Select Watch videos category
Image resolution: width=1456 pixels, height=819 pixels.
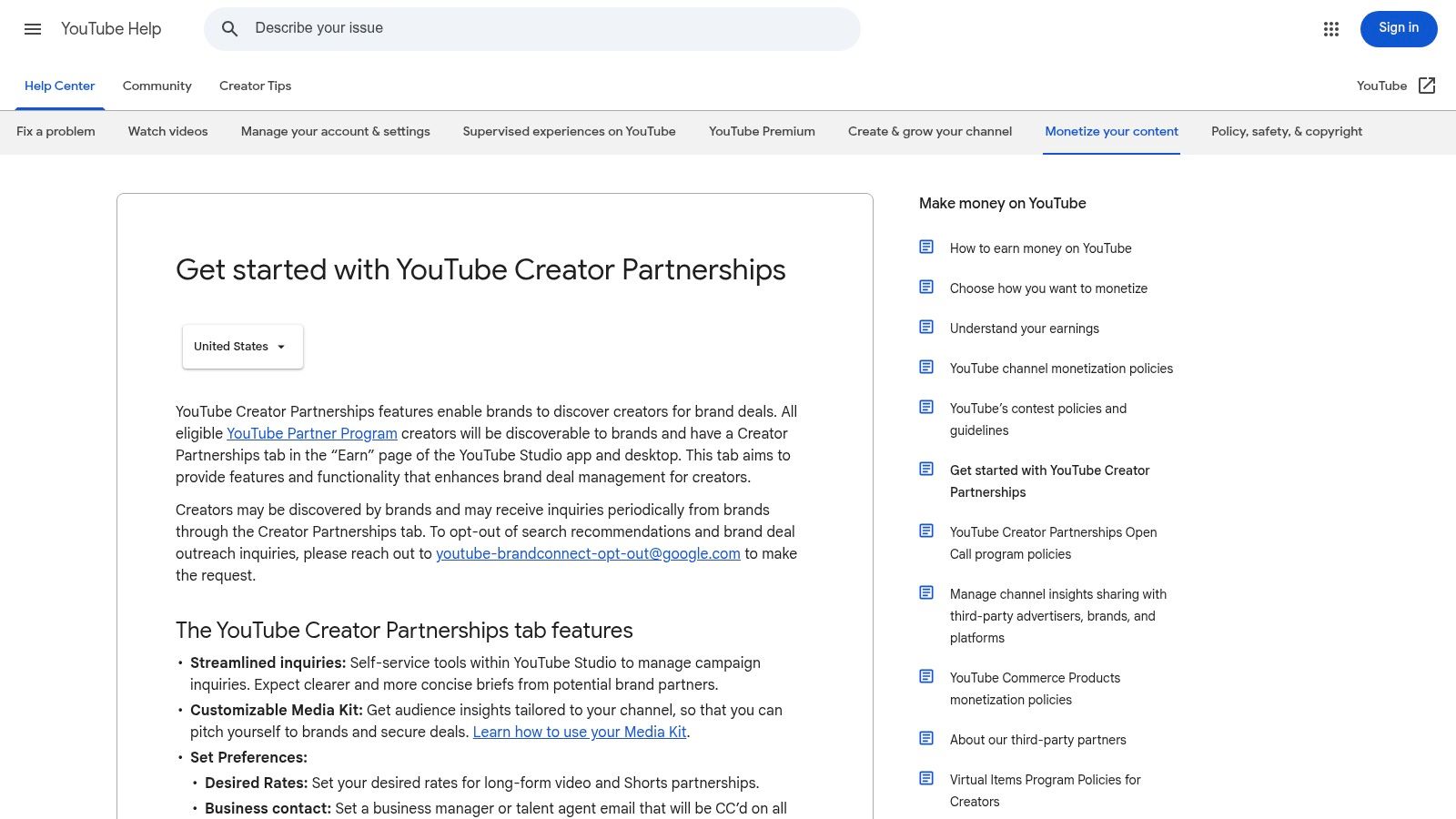click(x=168, y=131)
